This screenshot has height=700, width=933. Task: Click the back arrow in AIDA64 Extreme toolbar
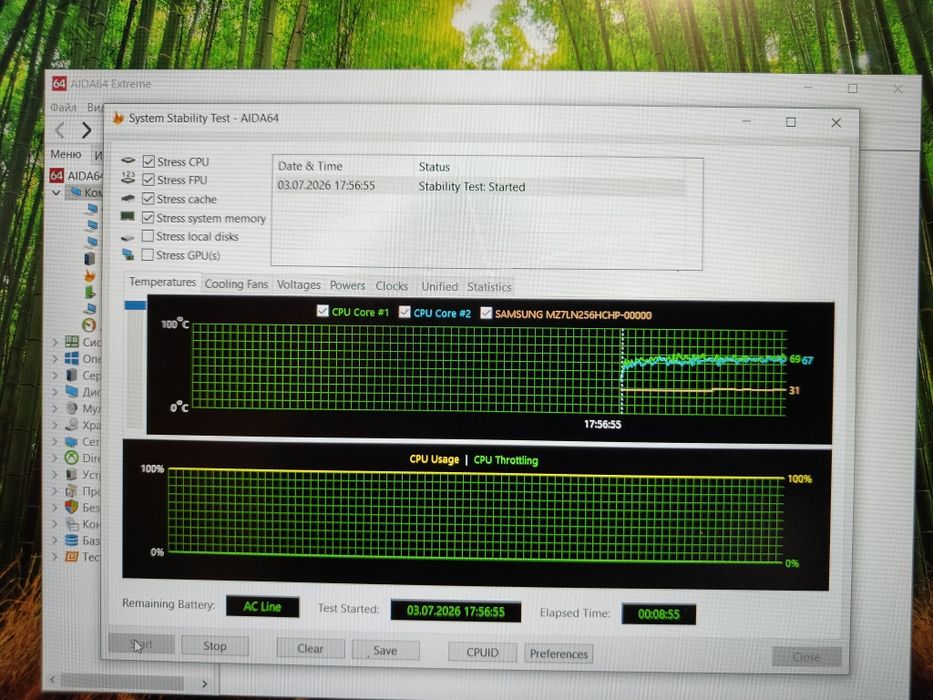click(60, 130)
